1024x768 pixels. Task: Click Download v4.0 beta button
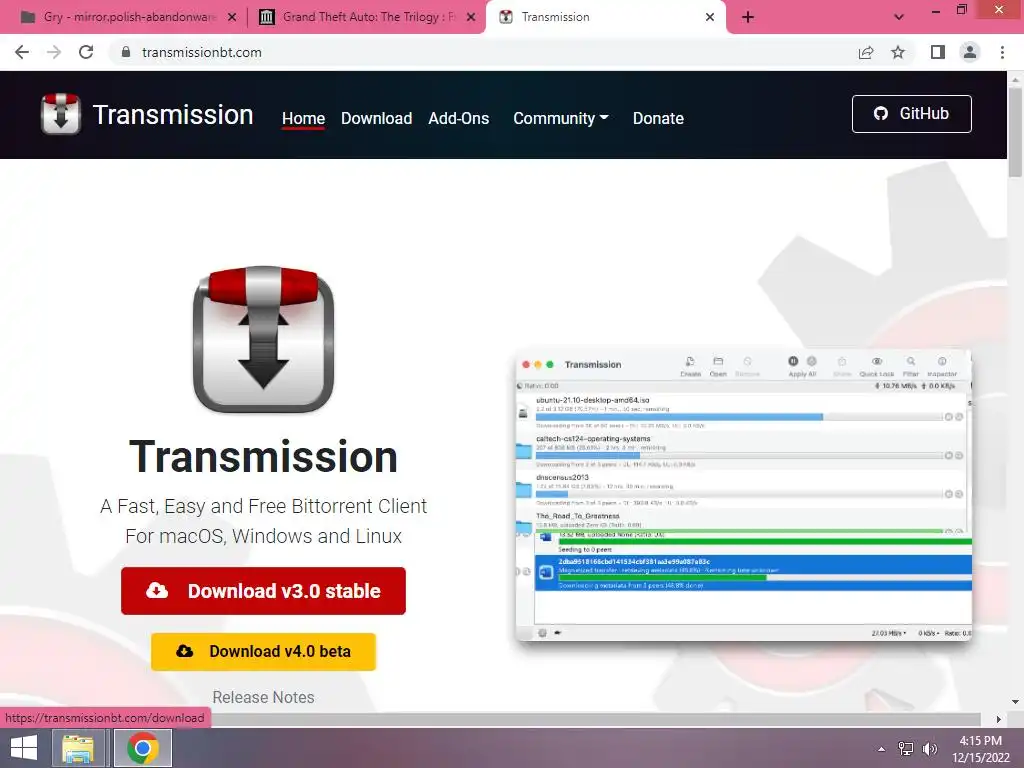pyautogui.click(x=263, y=651)
